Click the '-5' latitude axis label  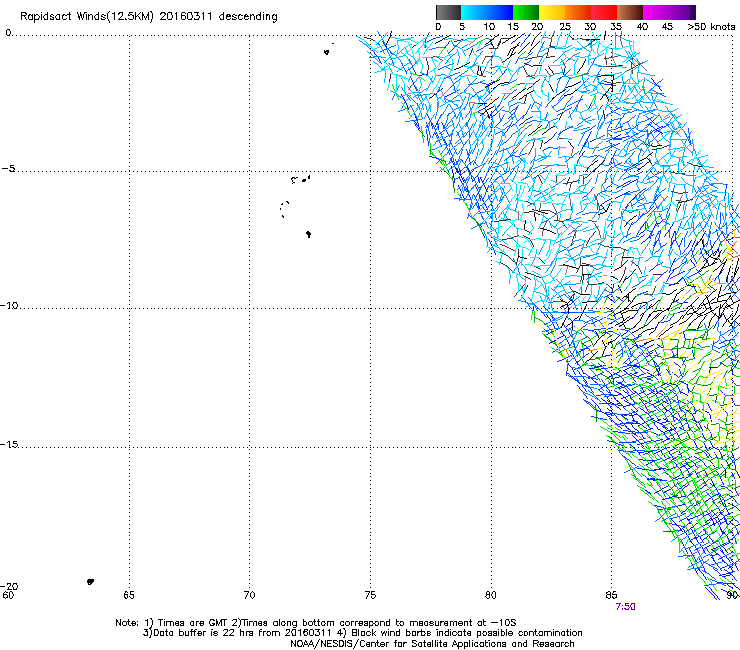[8, 169]
